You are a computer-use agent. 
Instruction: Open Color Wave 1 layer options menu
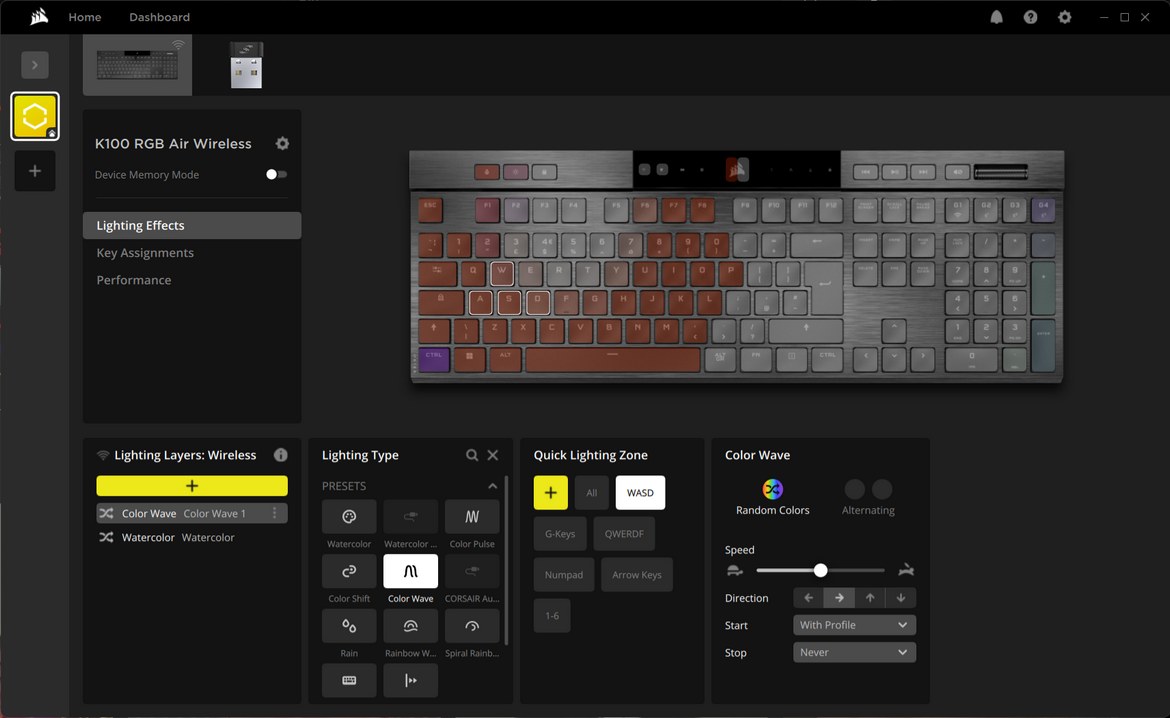pos(275,513)
